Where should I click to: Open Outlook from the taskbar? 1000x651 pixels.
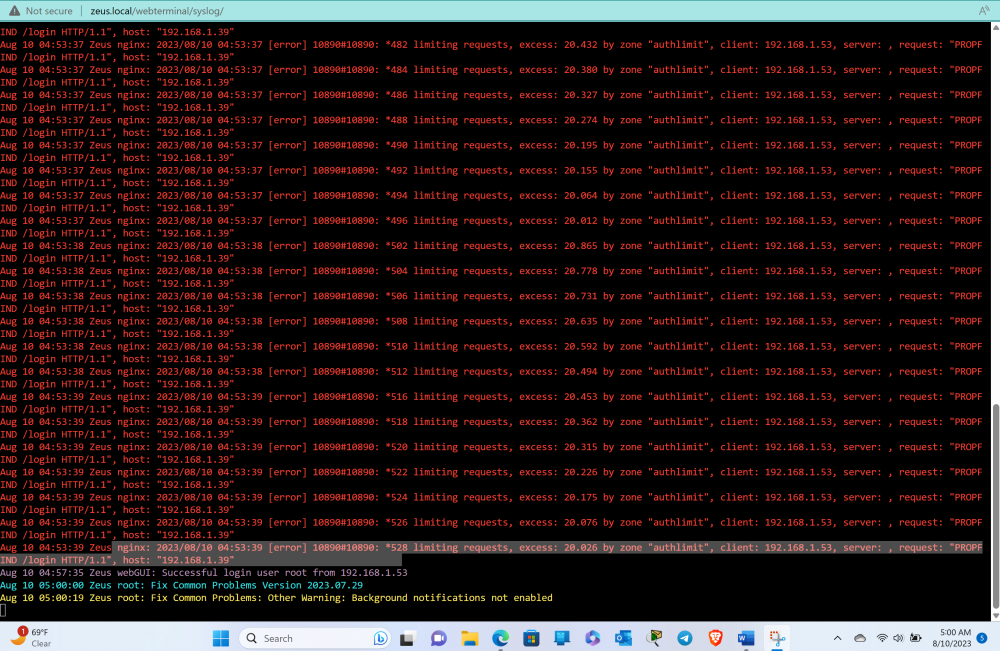(623, 638)
